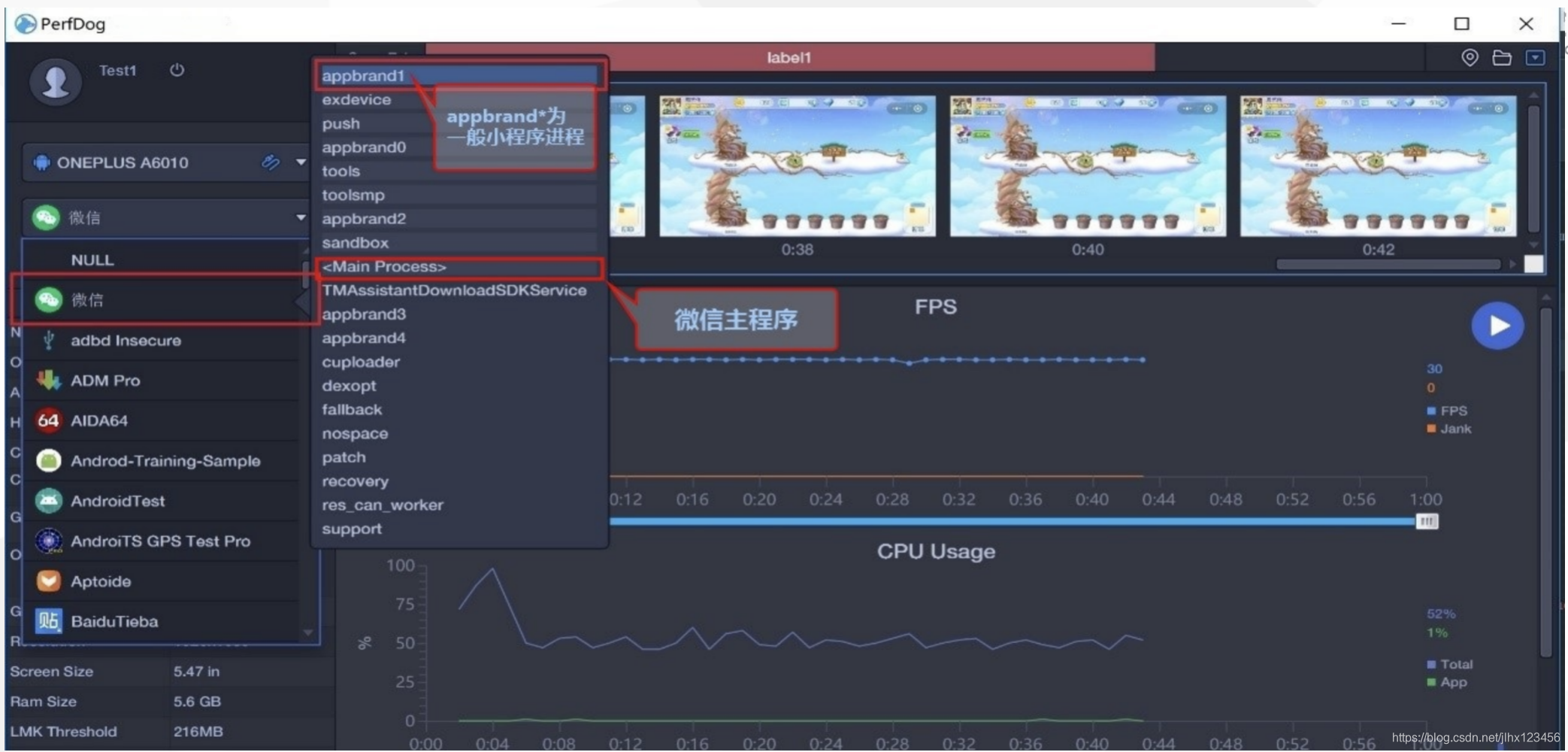
Task: Toggle the Jank legend series
Action: pyautogui.click(x=1448, y=429)
